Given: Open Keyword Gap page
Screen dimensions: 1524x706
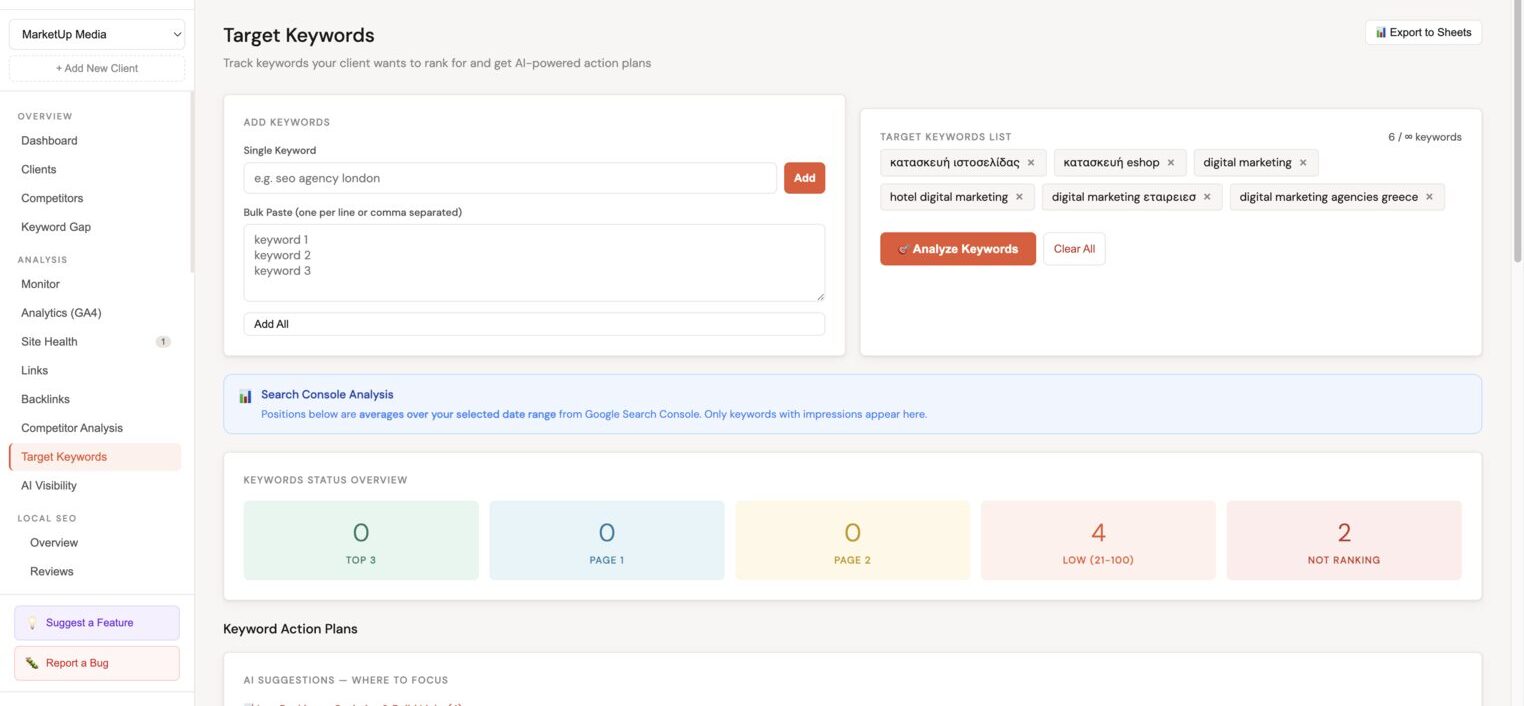Looking at the screenshot, I should tap(56, 227).
